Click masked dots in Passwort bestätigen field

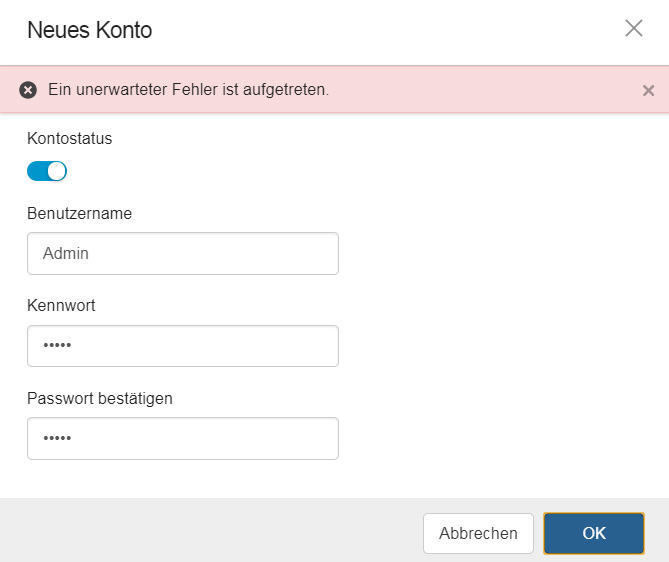coord(57,438)
